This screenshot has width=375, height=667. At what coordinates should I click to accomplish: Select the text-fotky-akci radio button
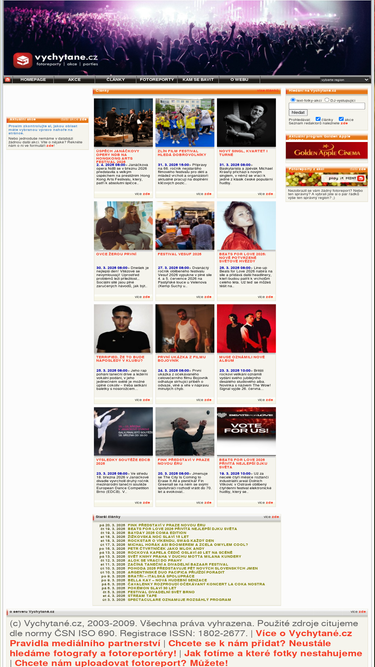[x=293, y=100]
